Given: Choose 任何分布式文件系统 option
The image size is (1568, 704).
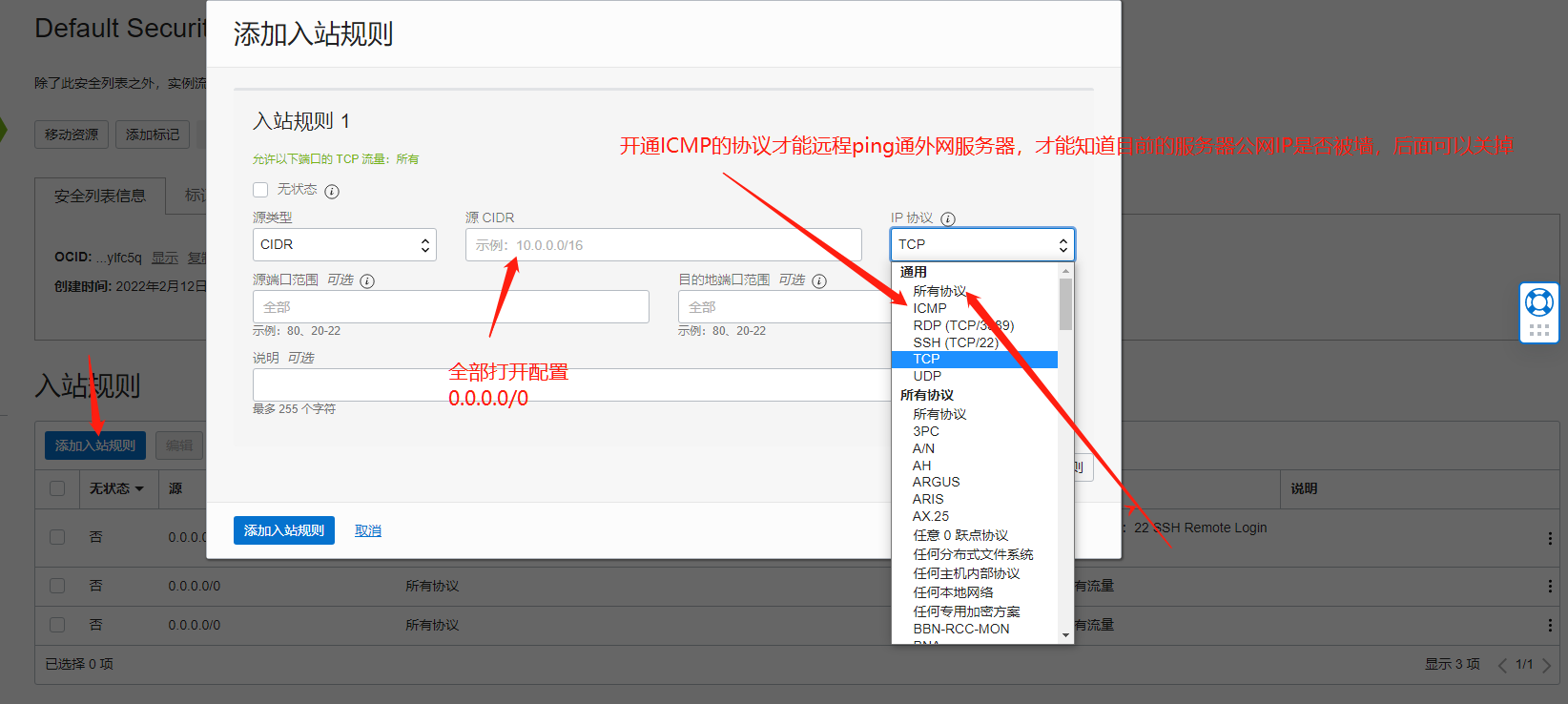Looking at the screenshot, I should (x=974, y=554).
